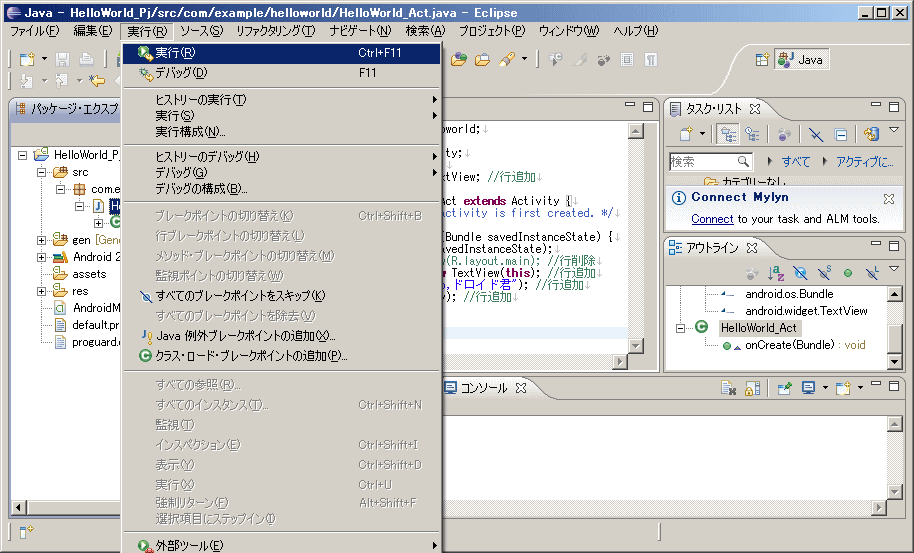The width and height of the screenshot is (914, 553).
Task: Choose デバッグの構成(B)... menu entry
Action: coord(282,189)
